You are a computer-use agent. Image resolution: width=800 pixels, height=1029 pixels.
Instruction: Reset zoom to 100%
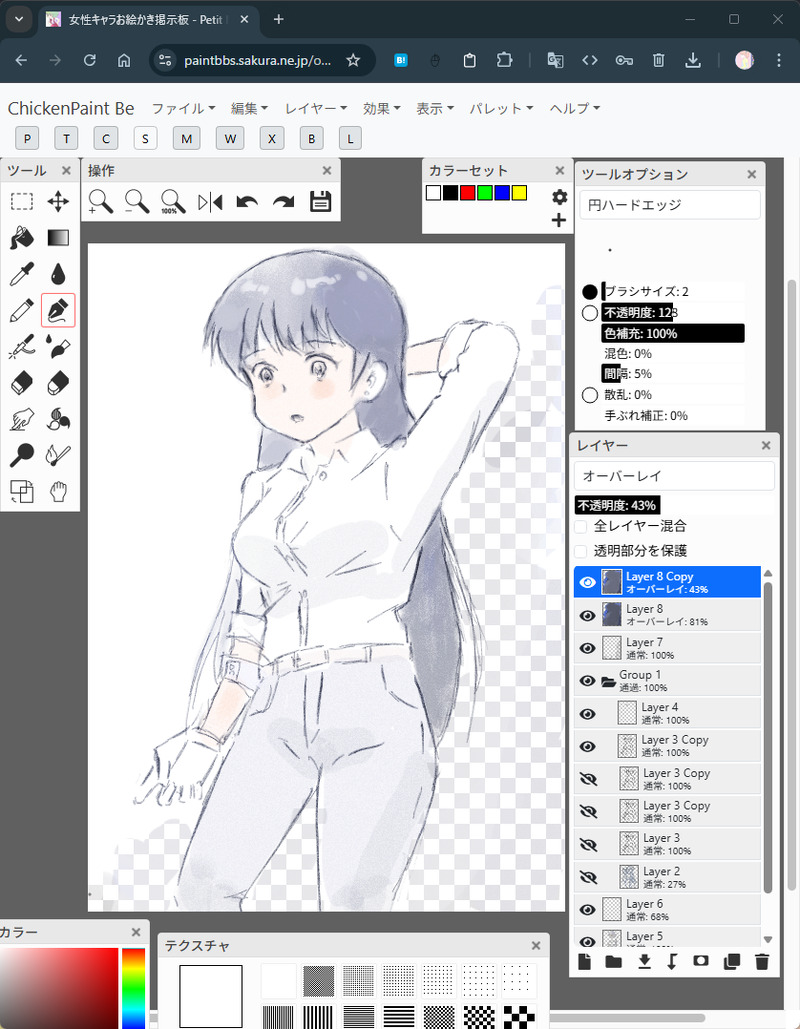(173, 202)
